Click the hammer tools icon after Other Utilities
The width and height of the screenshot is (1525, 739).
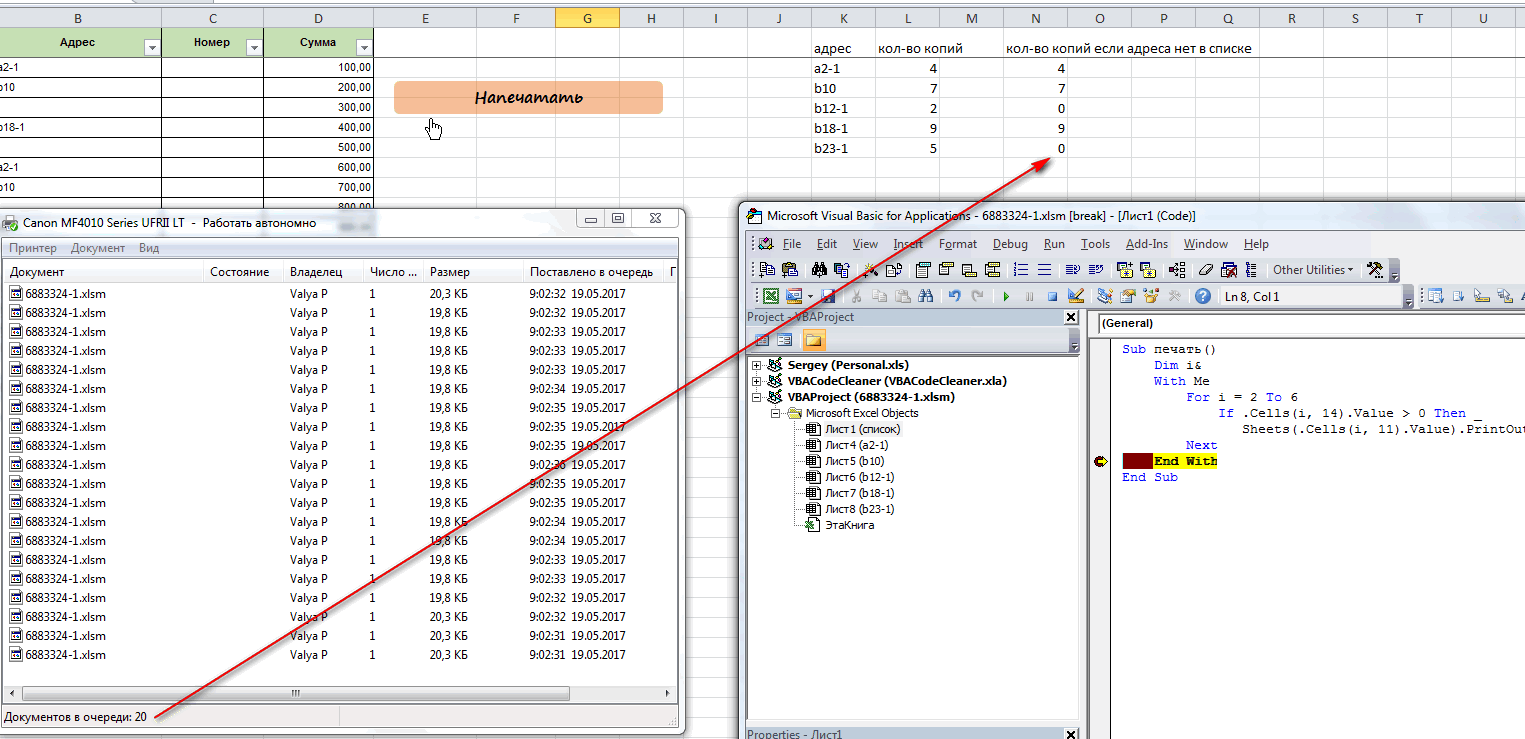click(1374, 270)
